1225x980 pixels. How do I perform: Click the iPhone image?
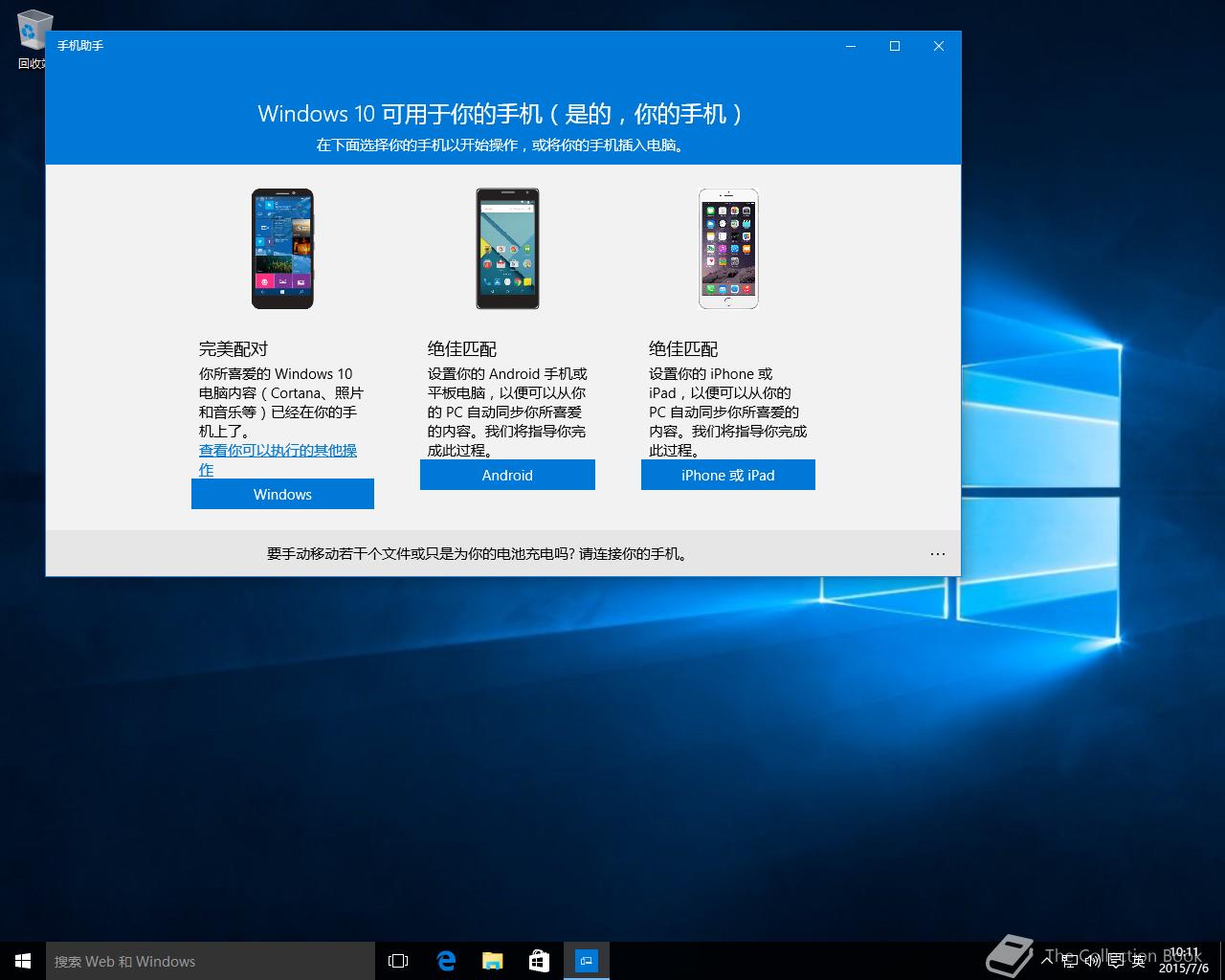728,249
